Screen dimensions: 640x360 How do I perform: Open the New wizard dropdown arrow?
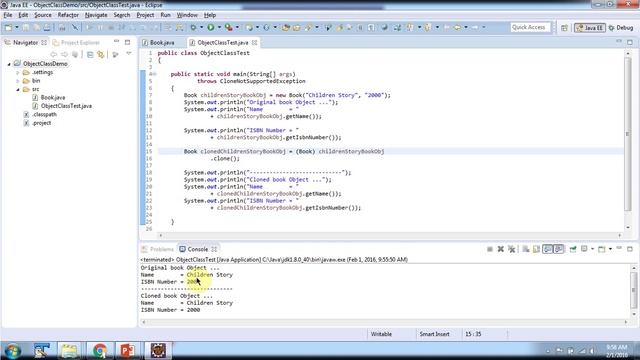[x=17, y=27]
